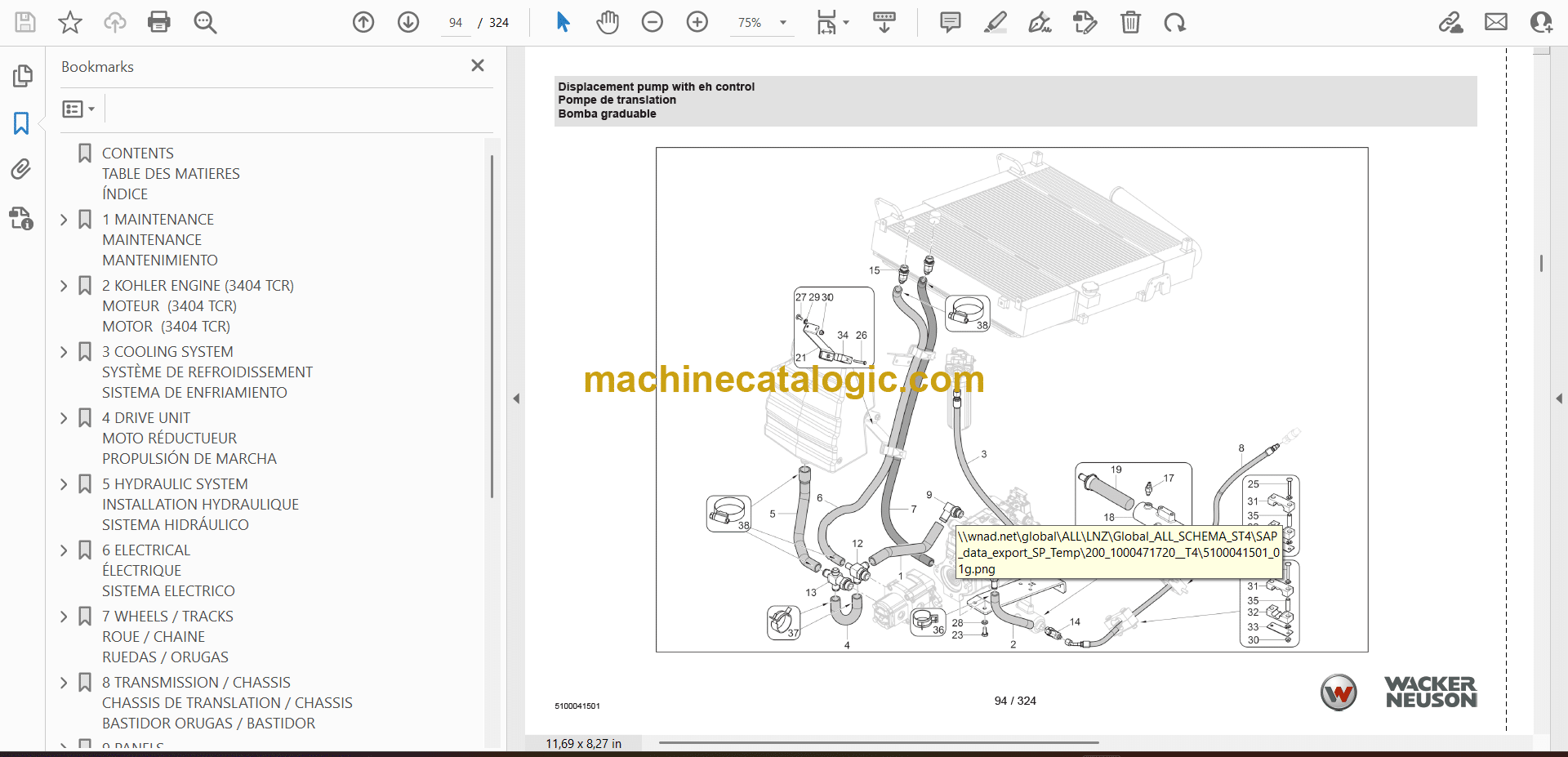
Task: Click the delete trash can icon
Action: pos(1130,22)
